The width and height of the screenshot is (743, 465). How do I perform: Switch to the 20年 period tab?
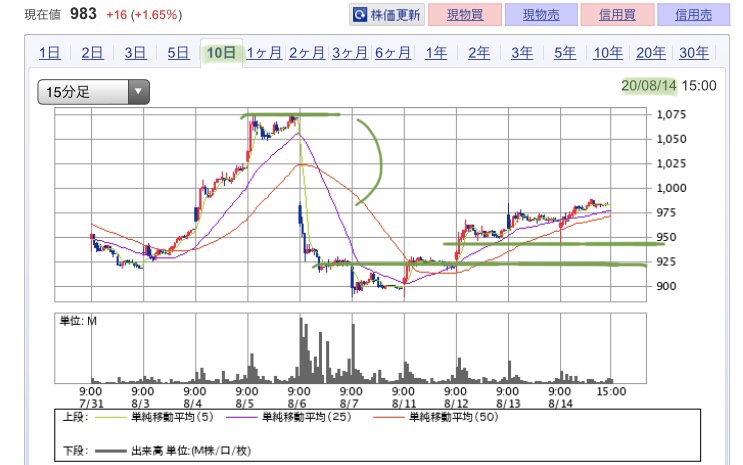click(x=651, y=53)
